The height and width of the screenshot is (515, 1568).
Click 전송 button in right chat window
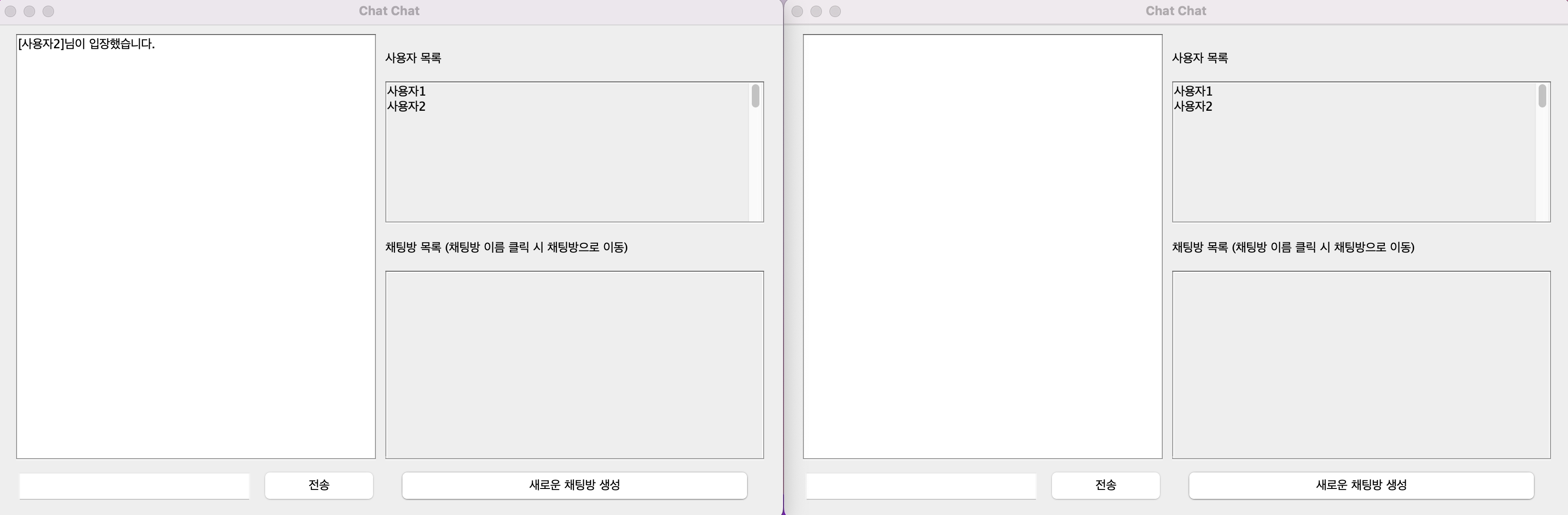coord(1105,485)
